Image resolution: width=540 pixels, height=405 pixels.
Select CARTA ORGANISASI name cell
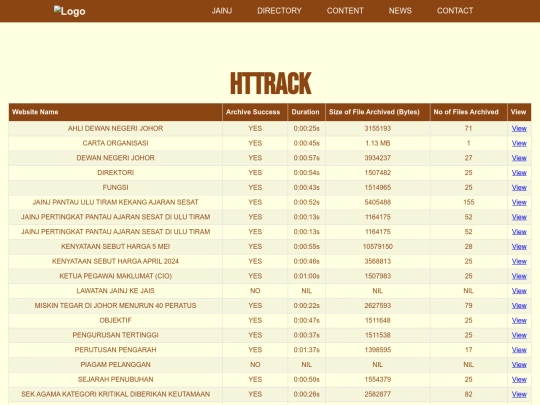click(x=115, y=143)
